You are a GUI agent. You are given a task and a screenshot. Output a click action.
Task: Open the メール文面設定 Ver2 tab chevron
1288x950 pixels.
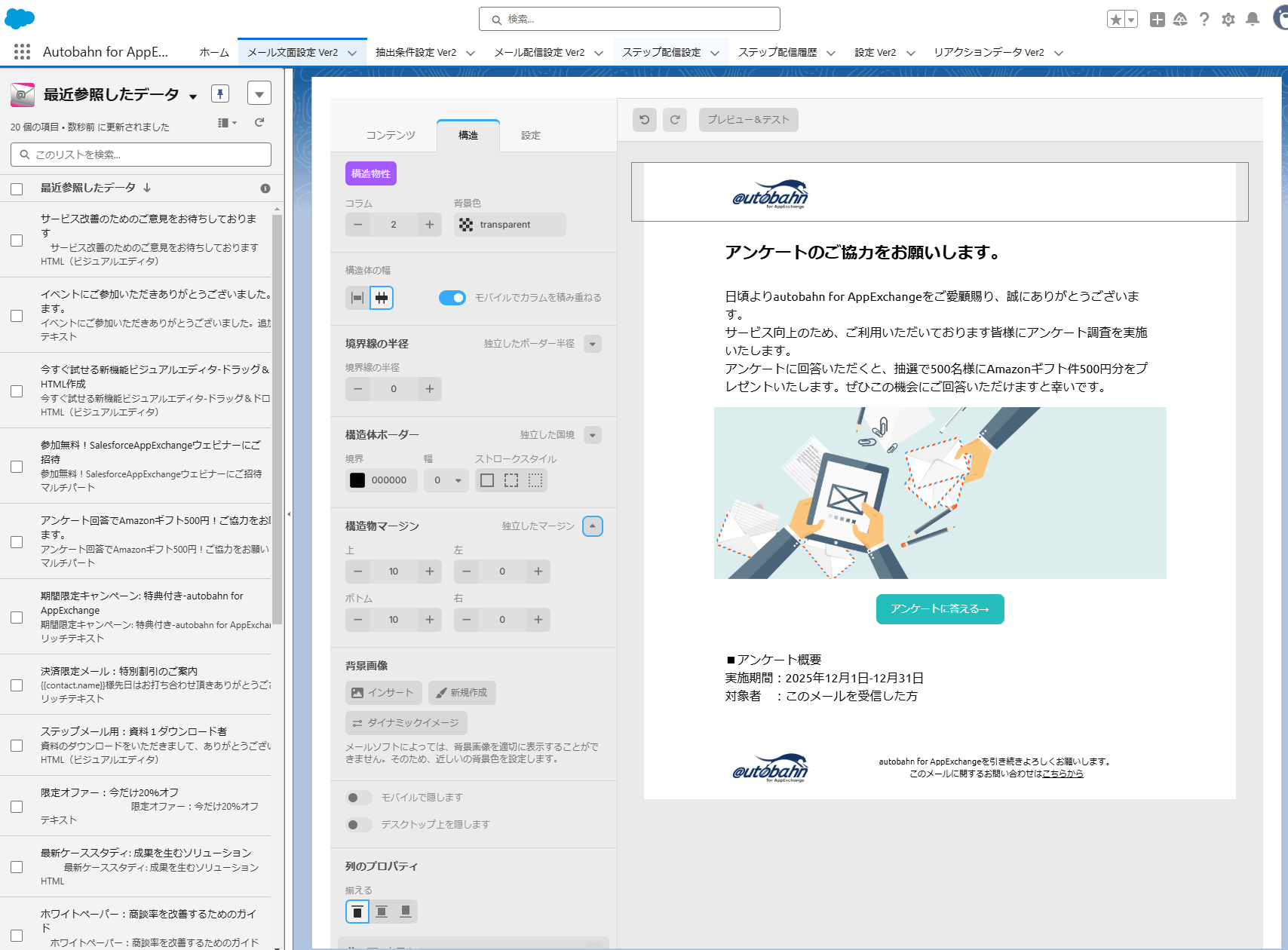click(x=352, y=53)
